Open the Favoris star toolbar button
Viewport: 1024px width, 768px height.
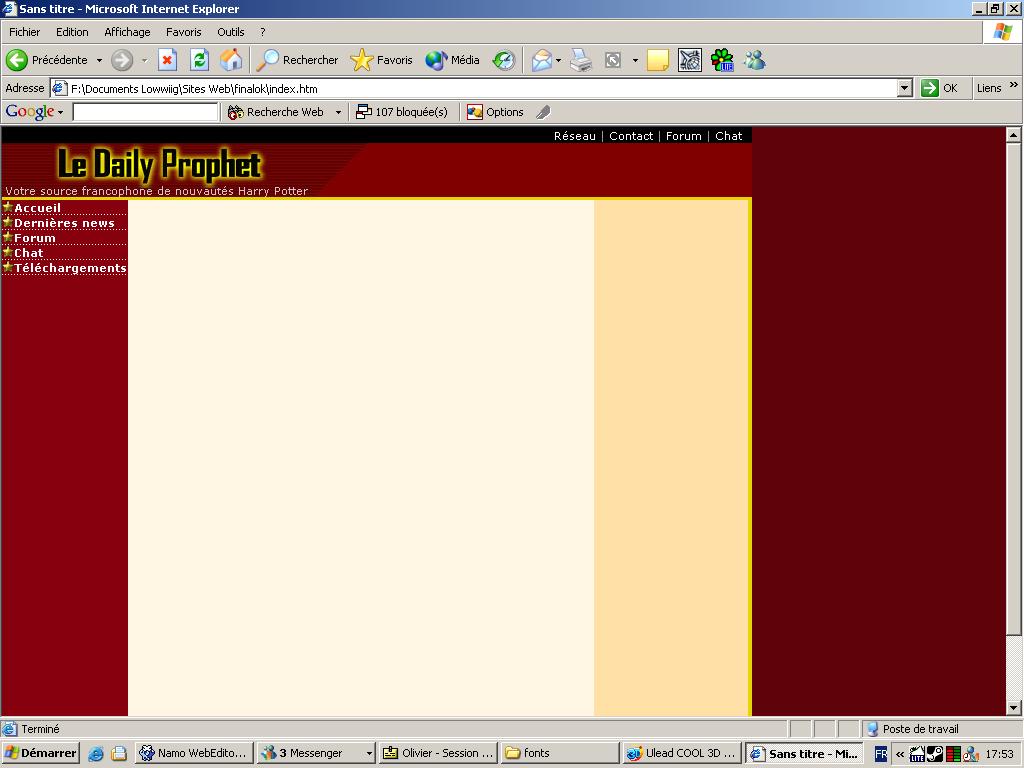pos(381,60)
